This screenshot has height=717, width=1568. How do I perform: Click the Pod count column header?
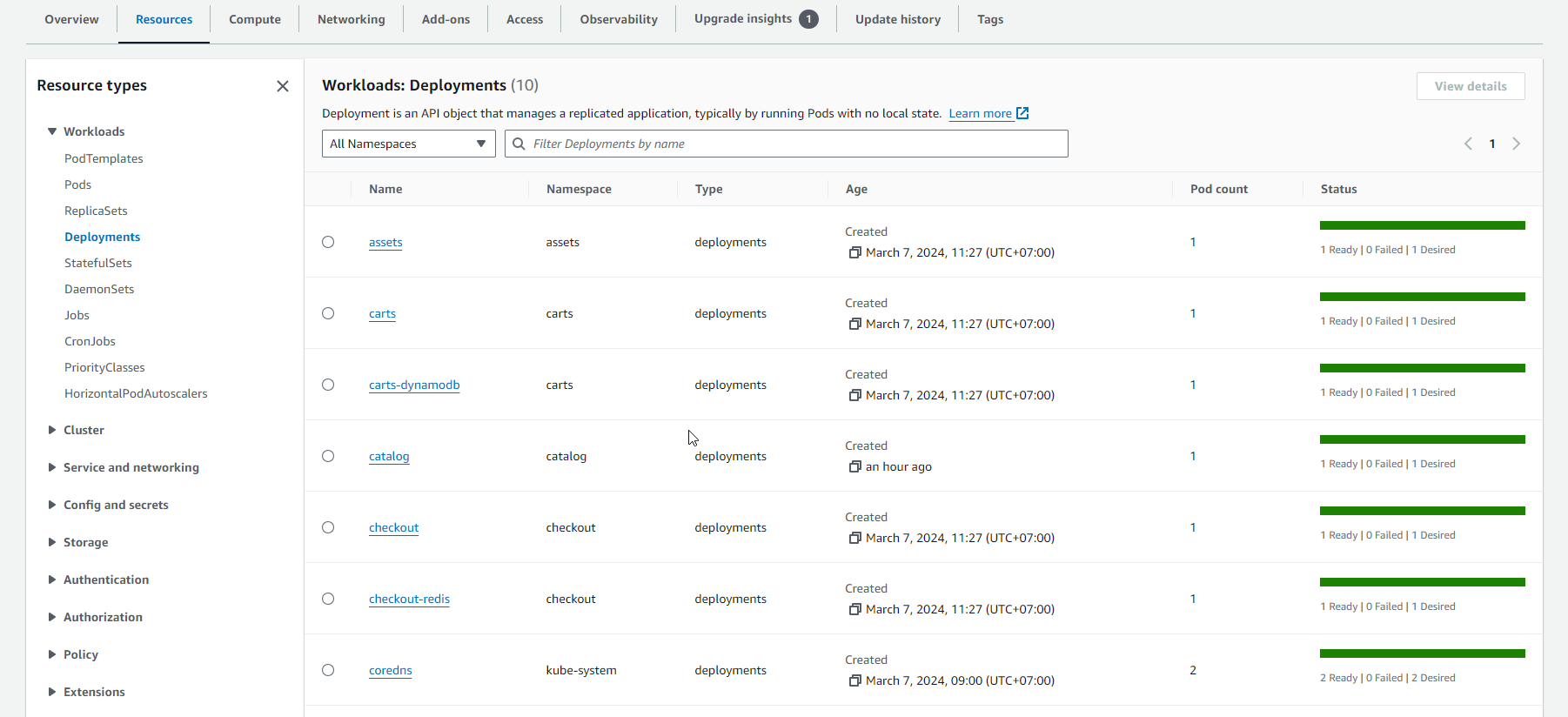point(1219,189)
